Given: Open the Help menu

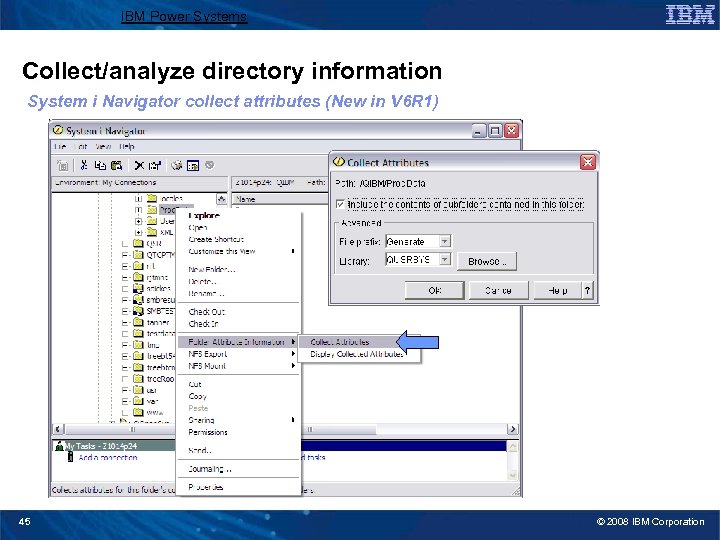Looking at the screenshot, I should pyautogui.click(x=127, y=146).
